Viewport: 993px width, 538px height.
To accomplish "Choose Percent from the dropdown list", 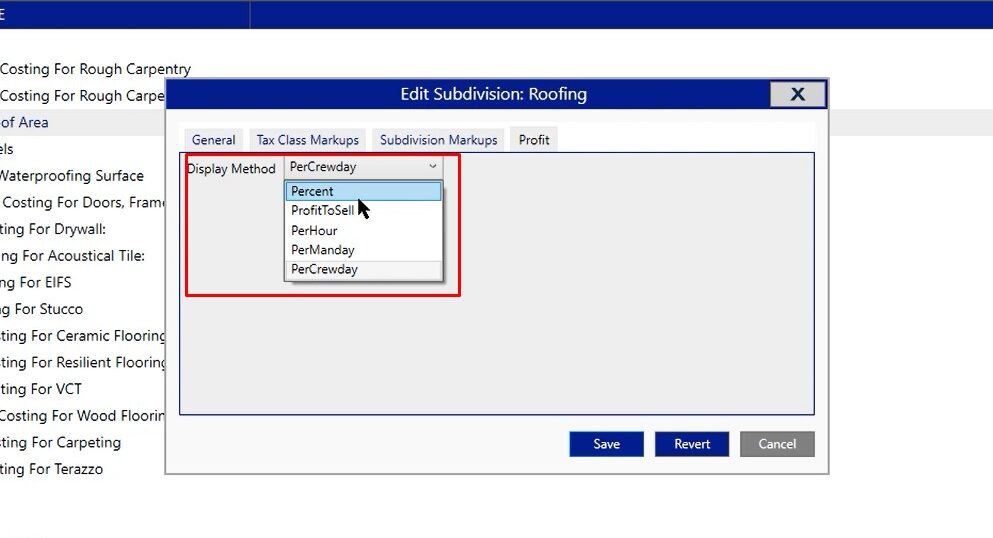I will point(363,191).
